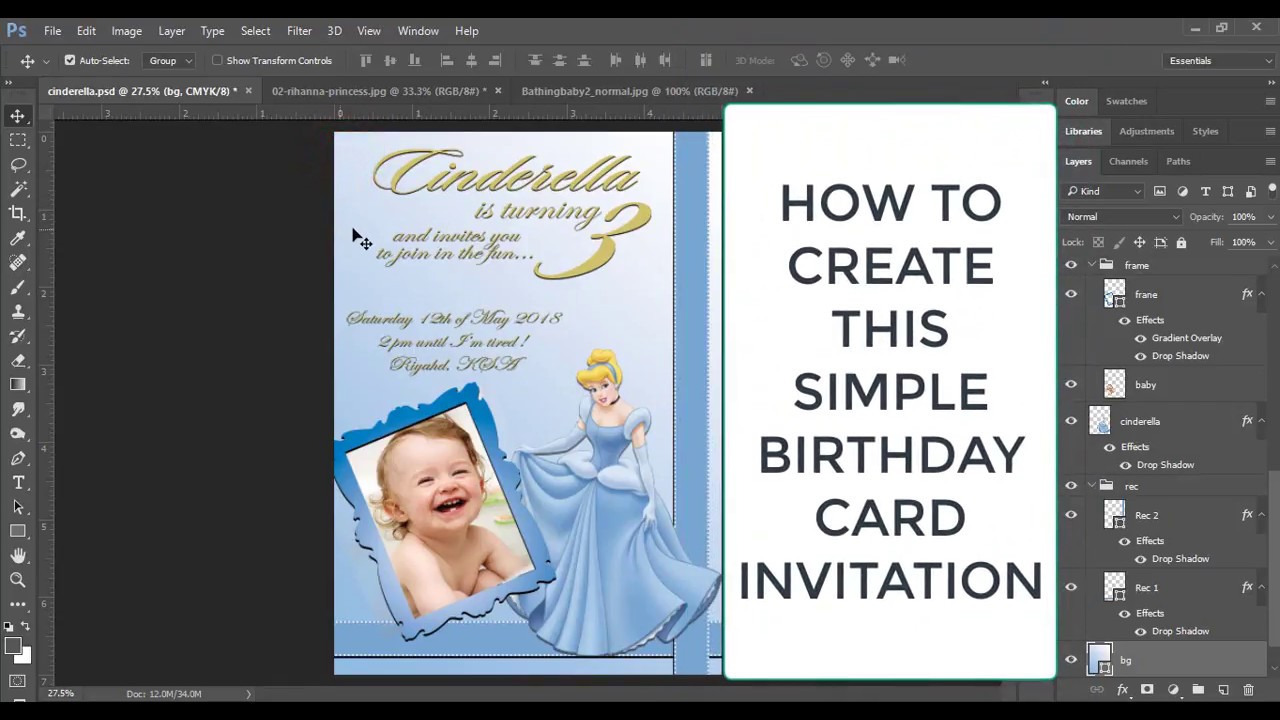Click Add Layer Style fx icon at panel bottom
1280x720 pixels.
pos(1122,690)
